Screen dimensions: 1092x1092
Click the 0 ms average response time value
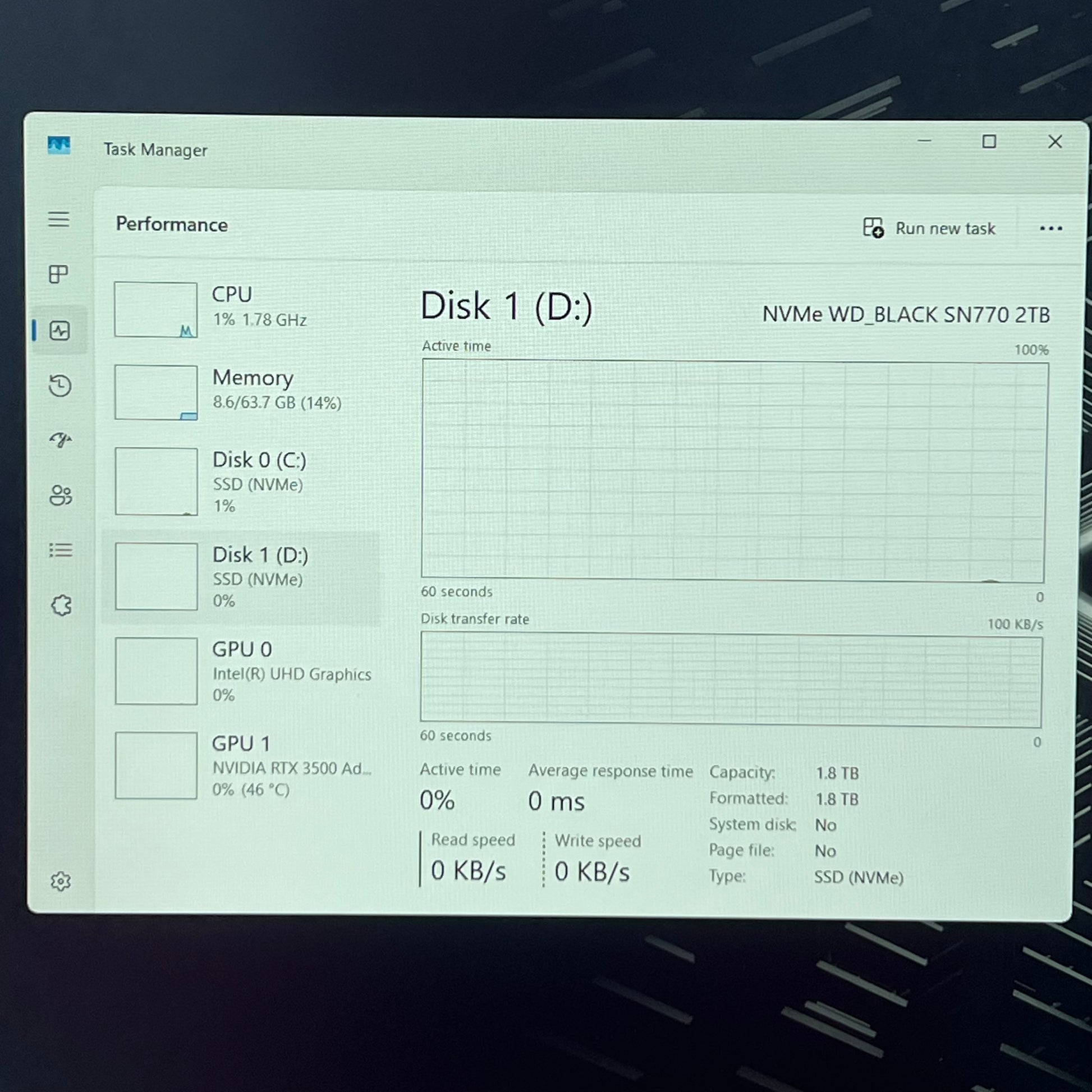(556, 801)
